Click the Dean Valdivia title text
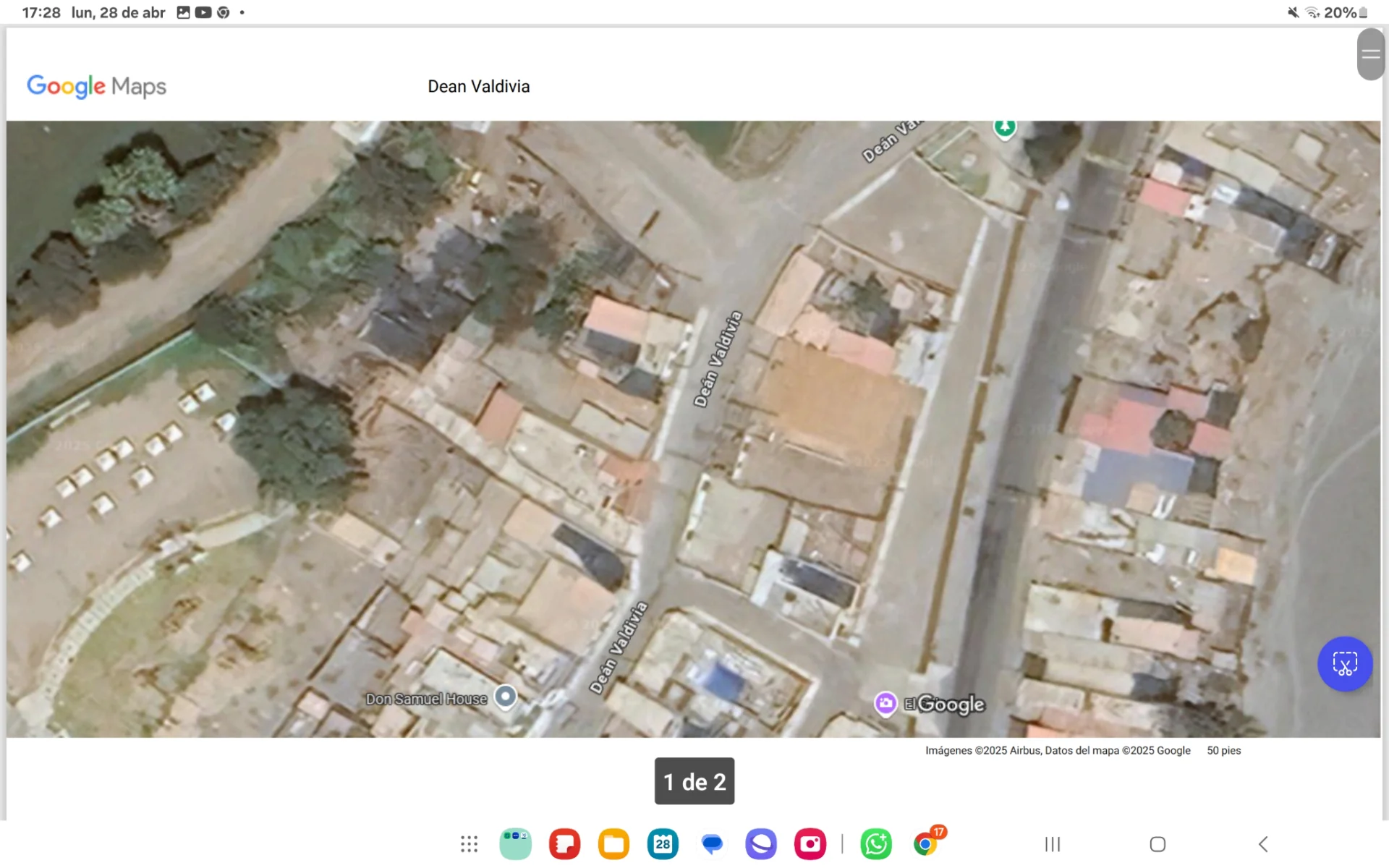Viewport: 1389px width, 868px height. click(x=478, y=87)
